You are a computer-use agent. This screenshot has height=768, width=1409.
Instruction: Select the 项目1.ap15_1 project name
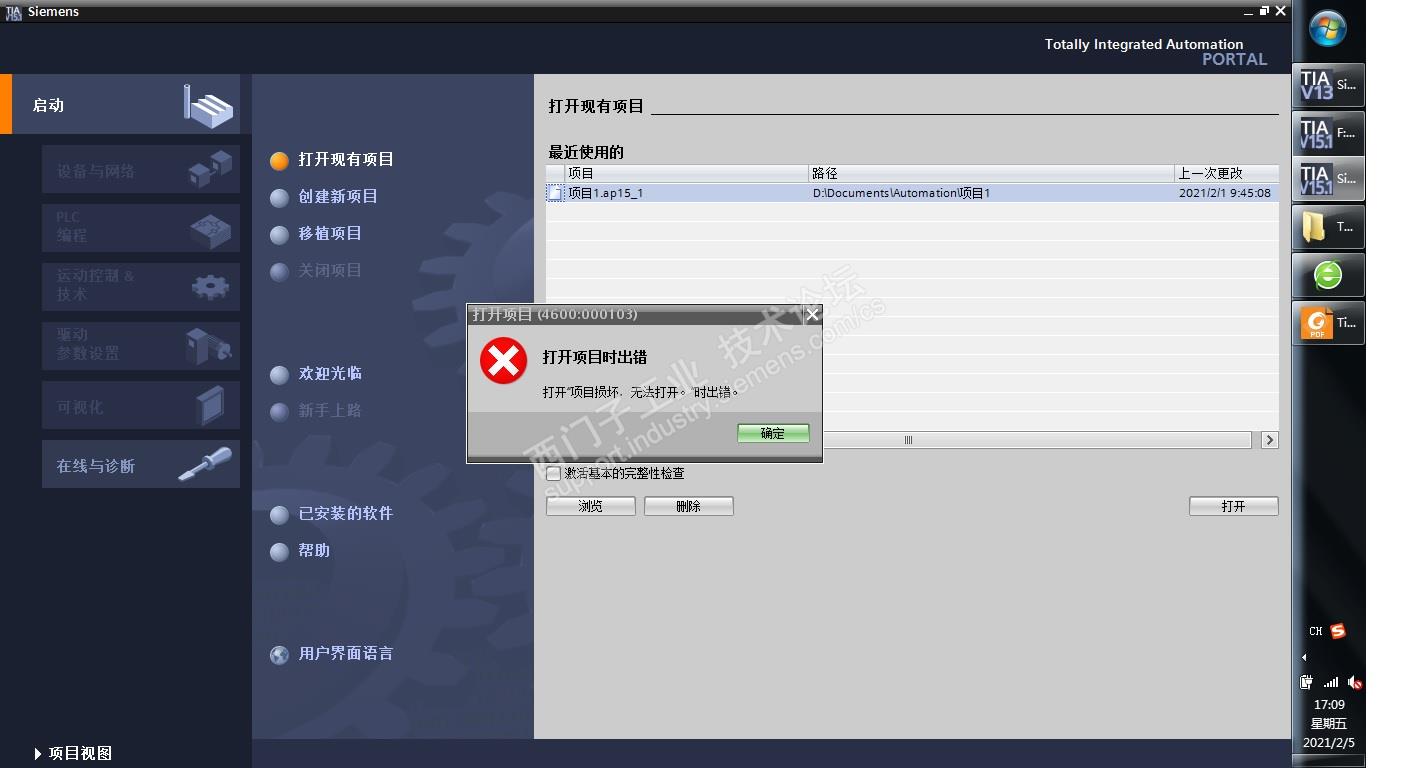[605, 193]
